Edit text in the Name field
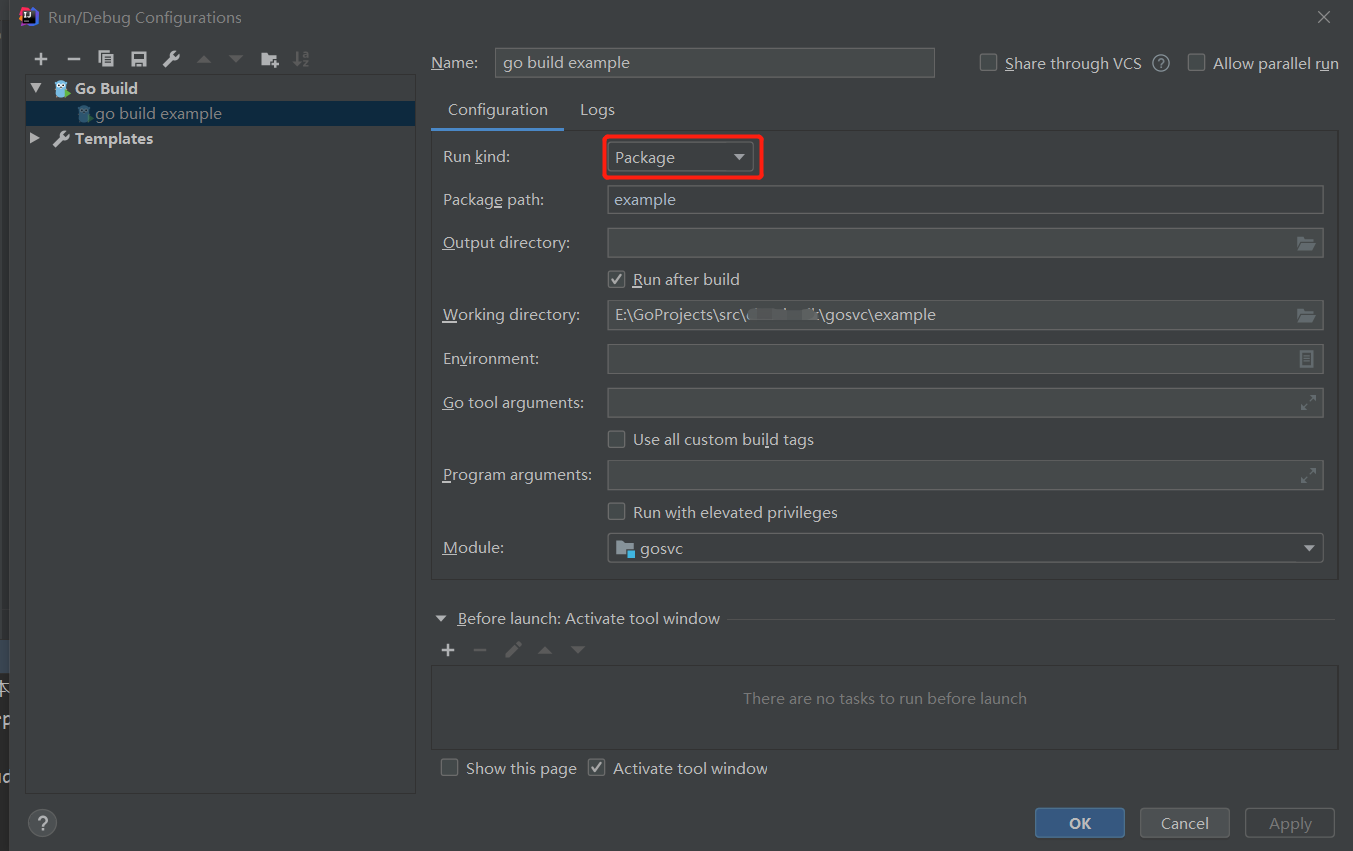 [714, 62]
